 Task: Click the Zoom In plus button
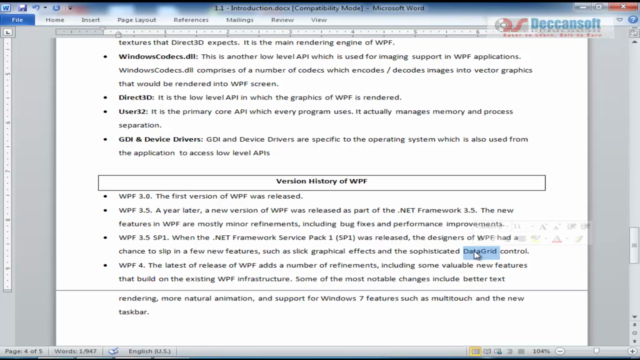click(x=633, y=351)
